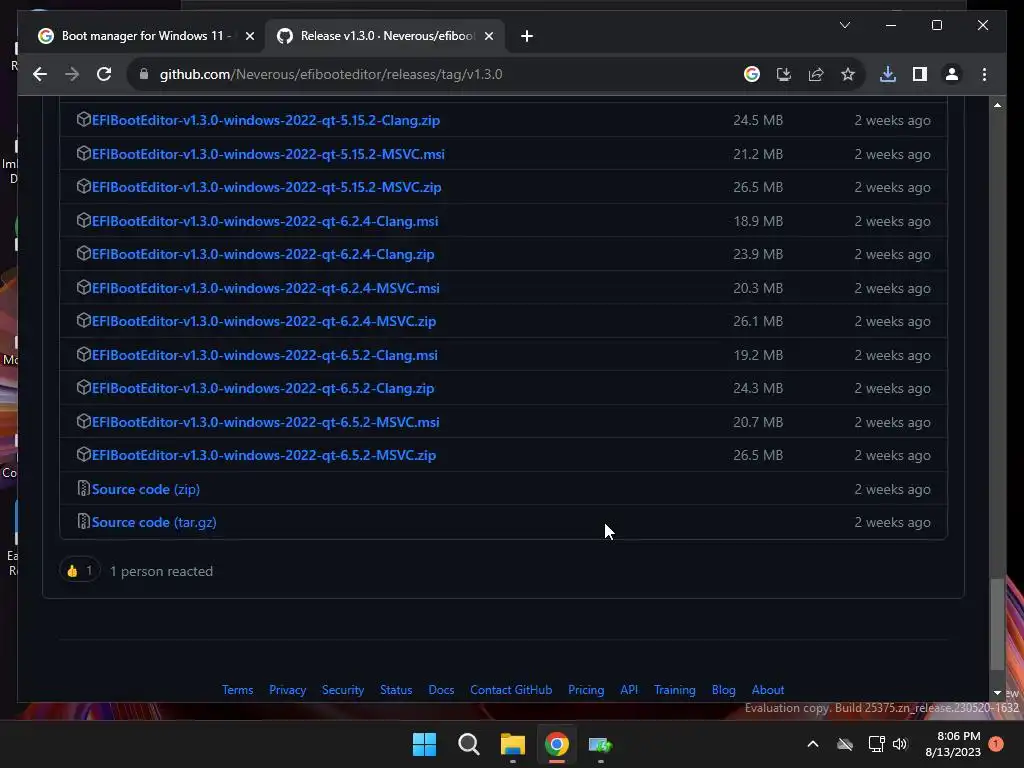Open the Security footer link
This screenshot has width=1024, height=768.
tap(343, 690)
